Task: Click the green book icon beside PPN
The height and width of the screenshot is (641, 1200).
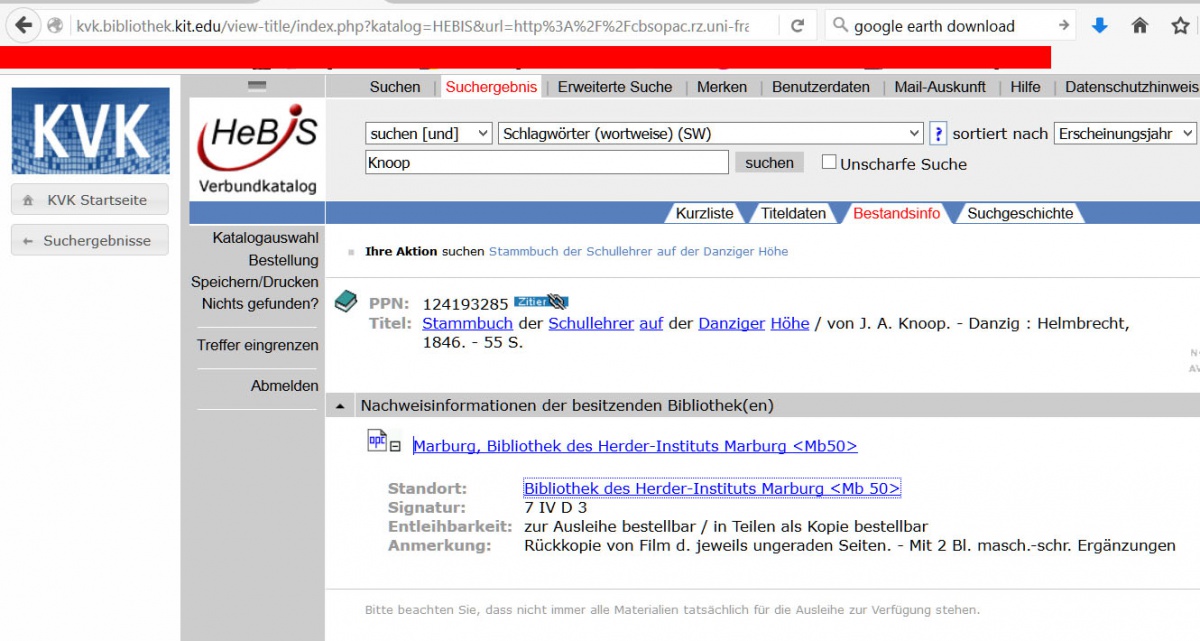Action: click(345, 301)
